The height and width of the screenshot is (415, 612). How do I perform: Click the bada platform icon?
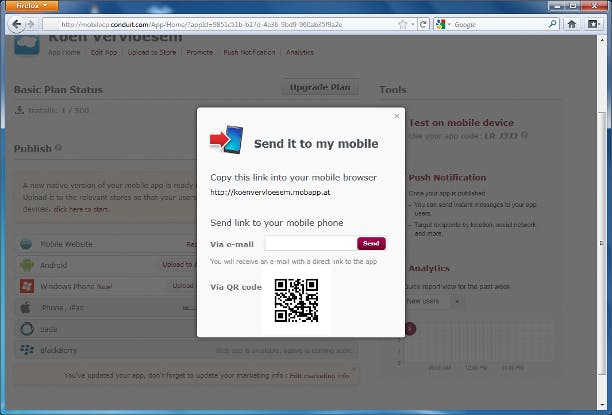tap(27, 329)
